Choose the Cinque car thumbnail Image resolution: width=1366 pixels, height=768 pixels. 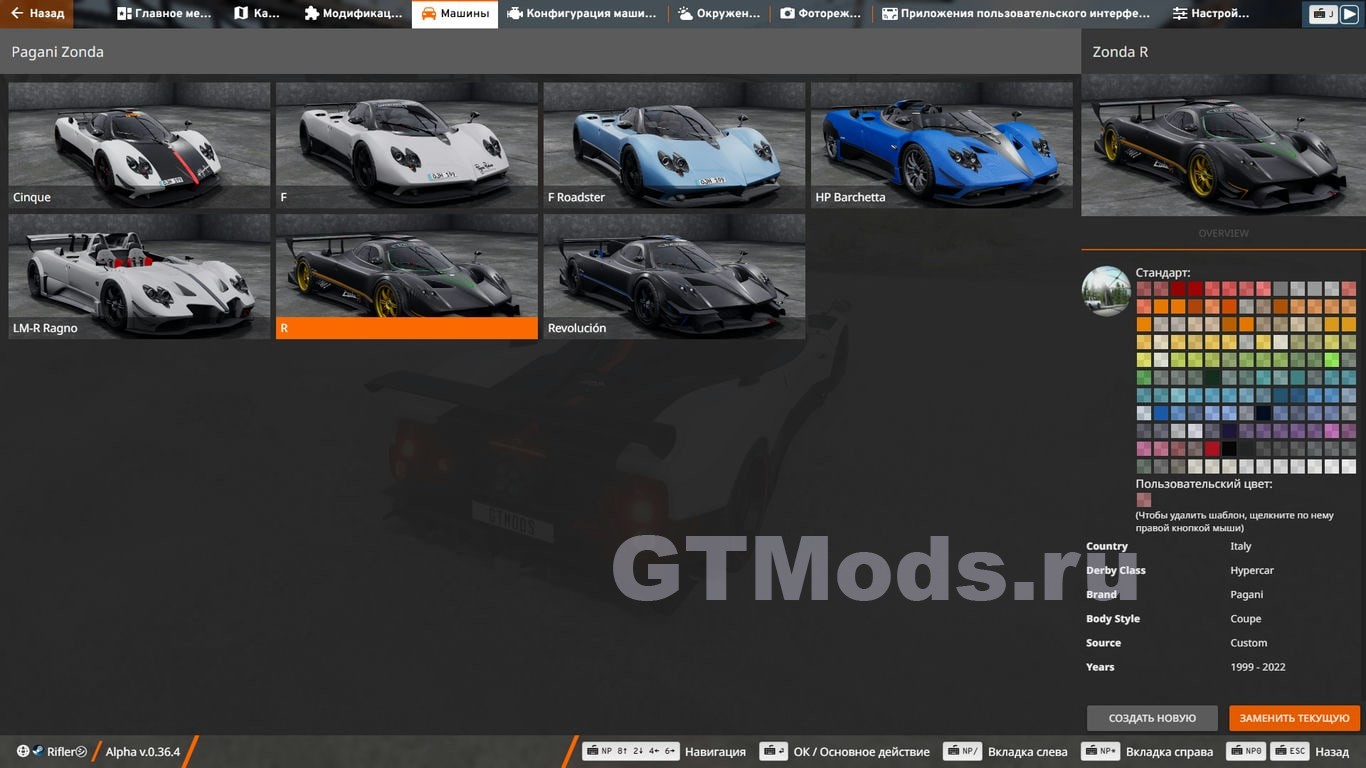point(139,145)
